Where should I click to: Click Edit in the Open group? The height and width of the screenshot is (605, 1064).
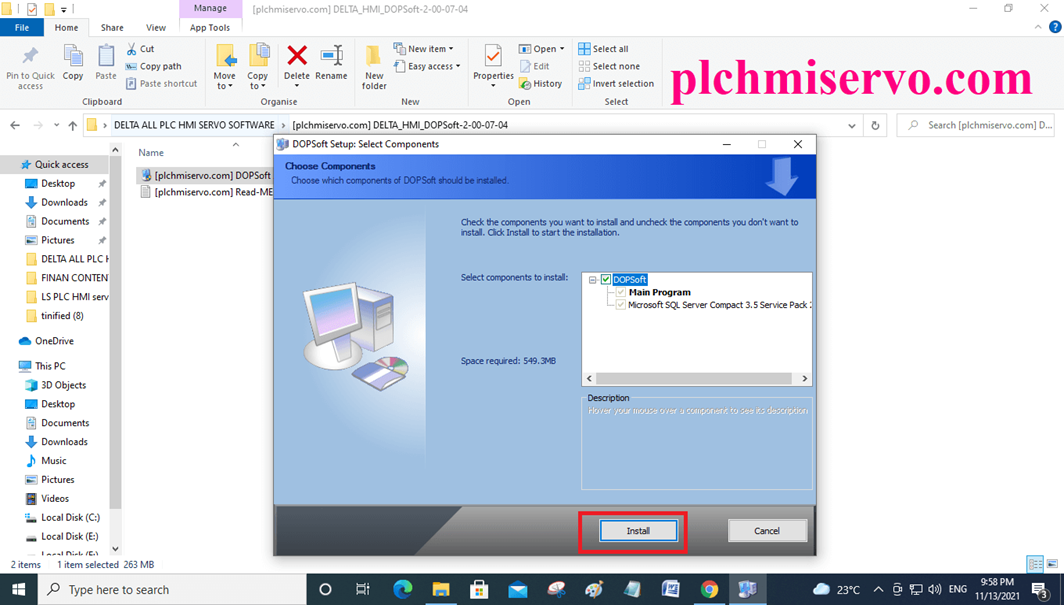click(535, 66)
